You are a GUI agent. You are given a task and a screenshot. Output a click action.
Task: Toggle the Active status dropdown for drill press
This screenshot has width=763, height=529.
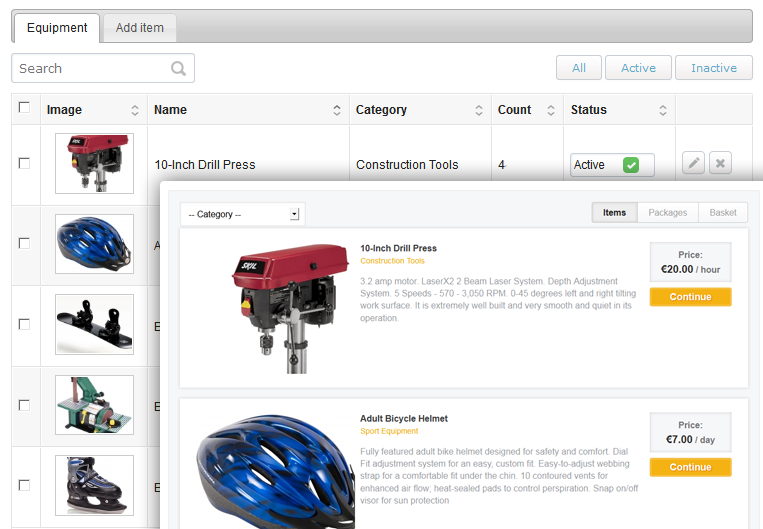pos(612,165)
